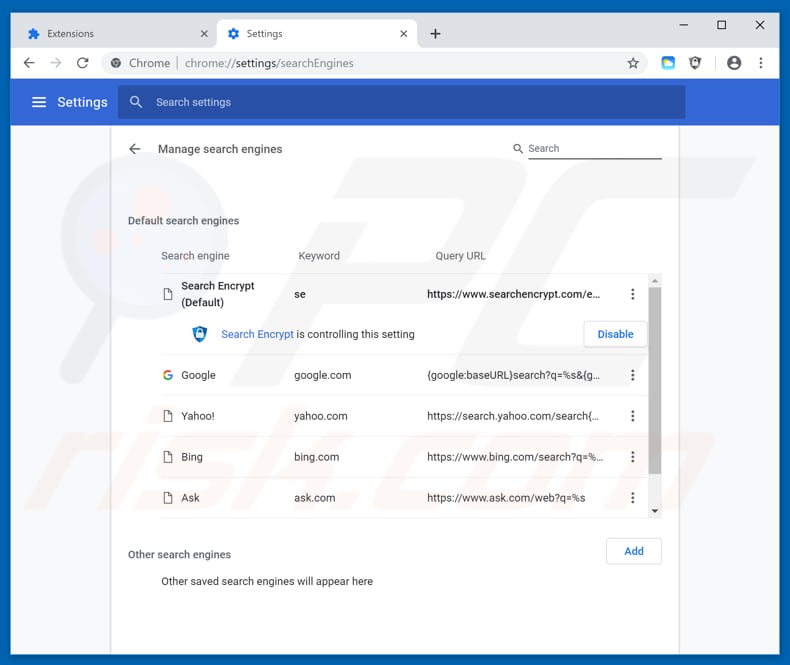The image size is (790, 665).
Task: Open more actions for Google row
Action: coord(632,375)
